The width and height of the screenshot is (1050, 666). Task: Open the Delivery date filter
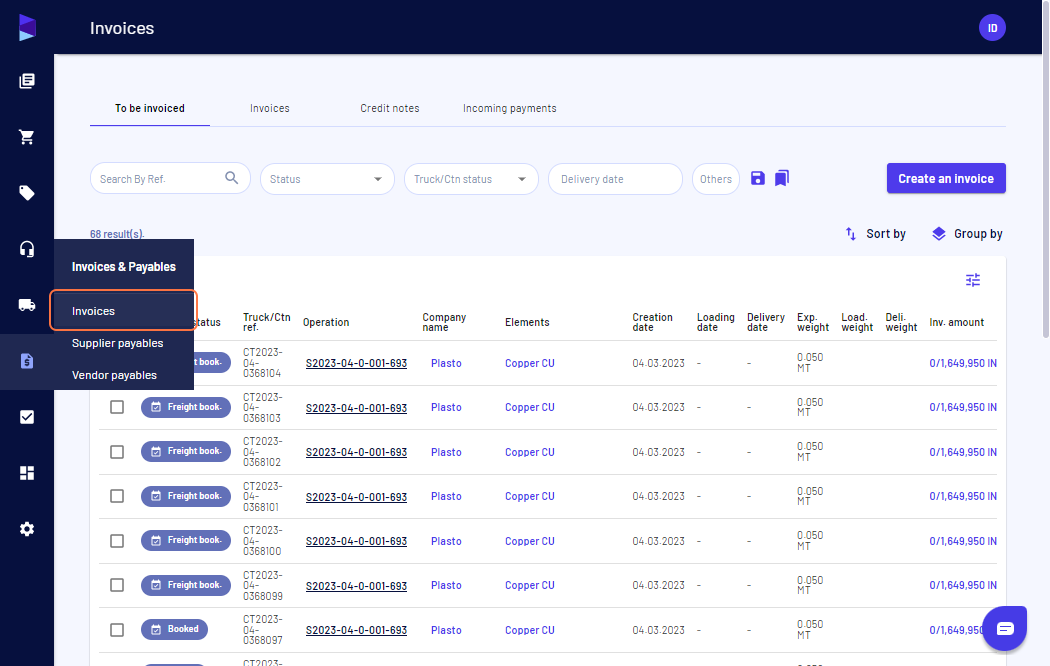[x=615, y=179]
